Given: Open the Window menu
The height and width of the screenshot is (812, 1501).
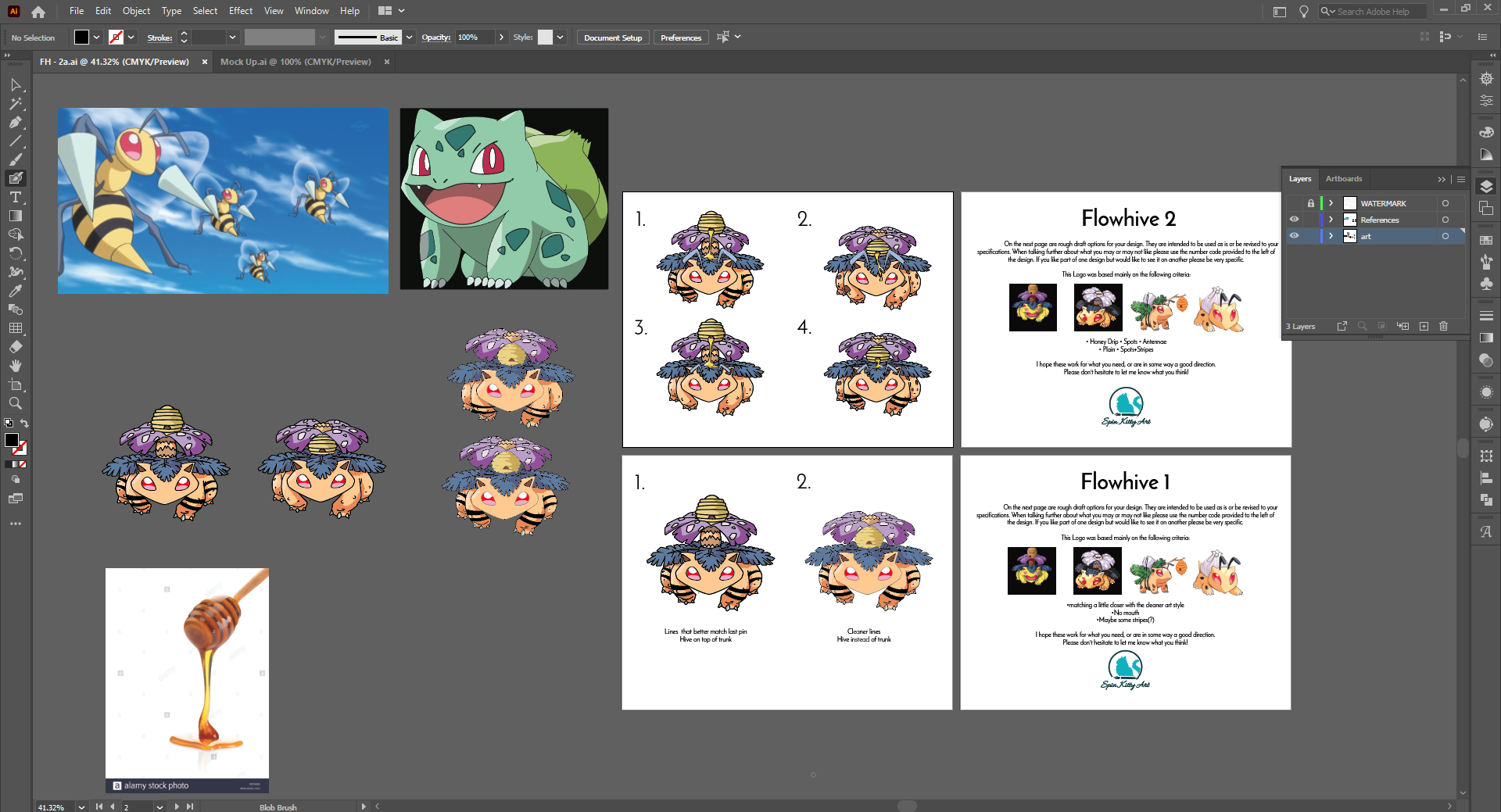Looking at the screenshot, I should point(311,11).
